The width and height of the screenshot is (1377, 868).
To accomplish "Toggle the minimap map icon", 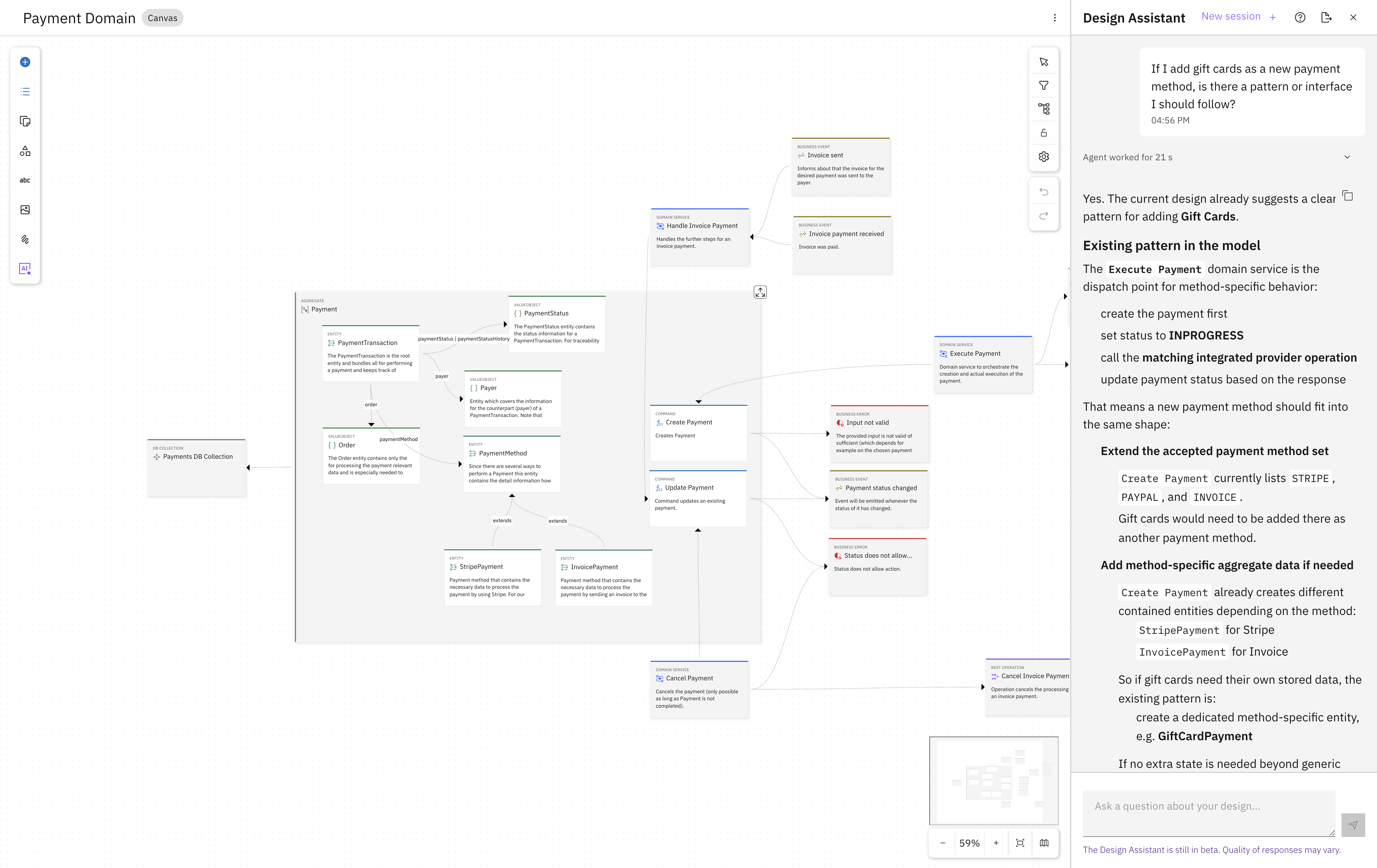I will click(x=1044, y=843).
